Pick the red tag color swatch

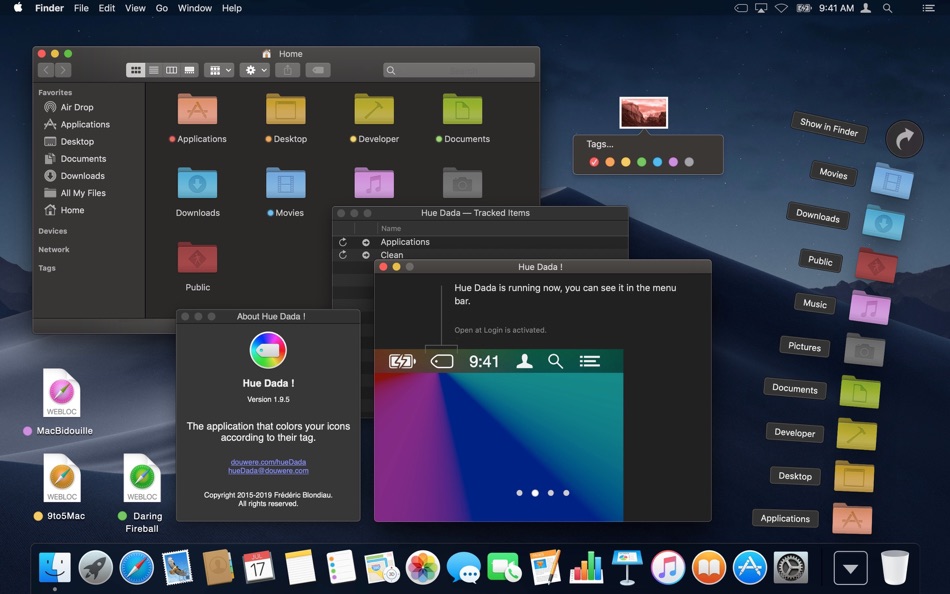click(594, 162)
